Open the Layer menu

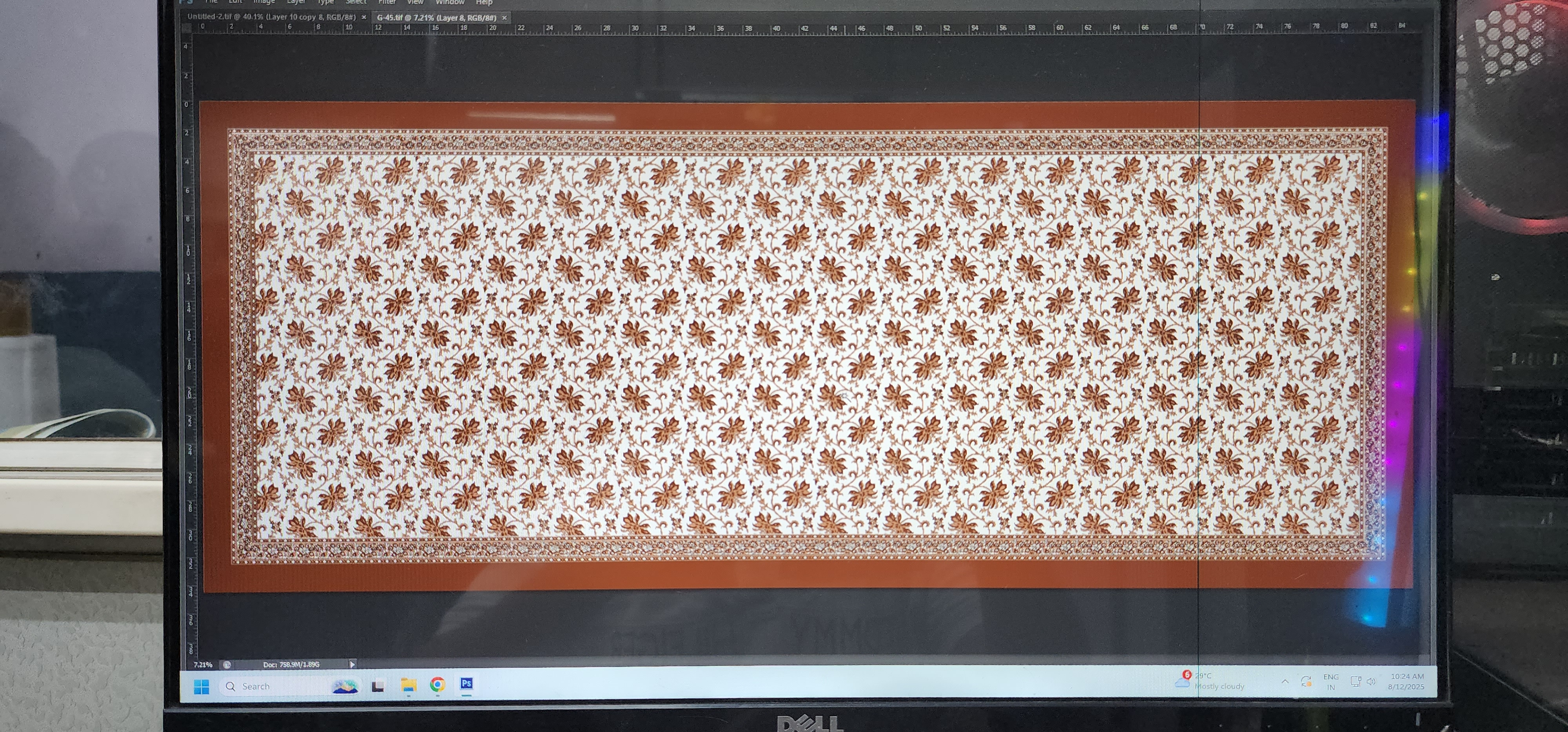pos(296,2)
